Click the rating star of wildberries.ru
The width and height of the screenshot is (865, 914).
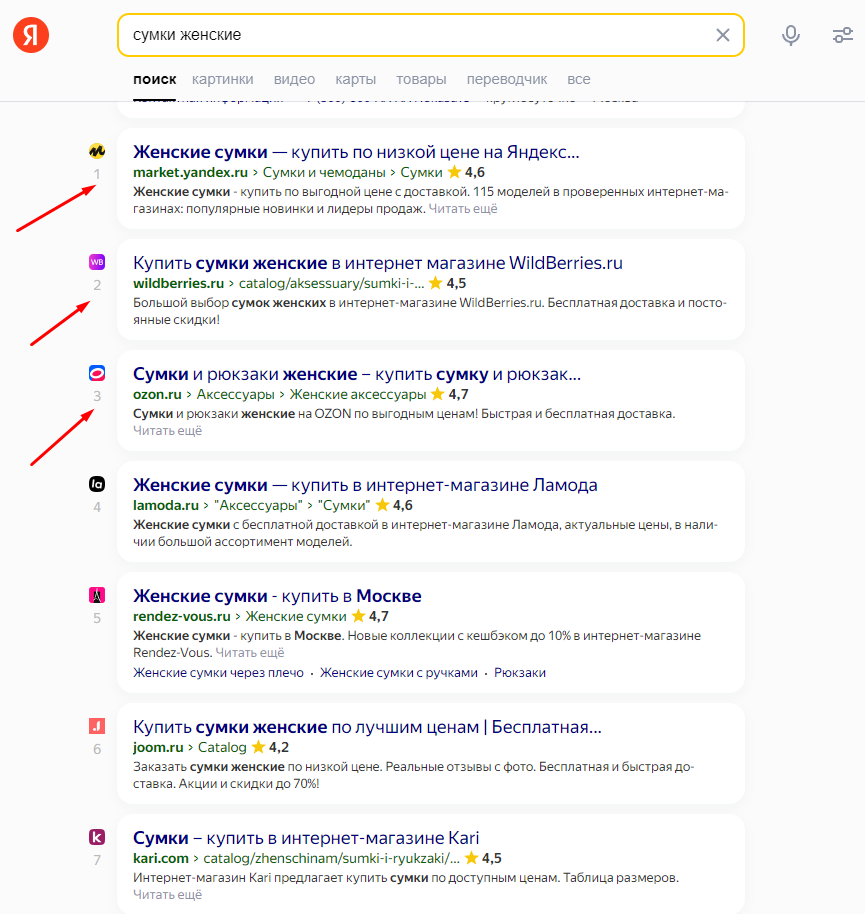[436, 283]
